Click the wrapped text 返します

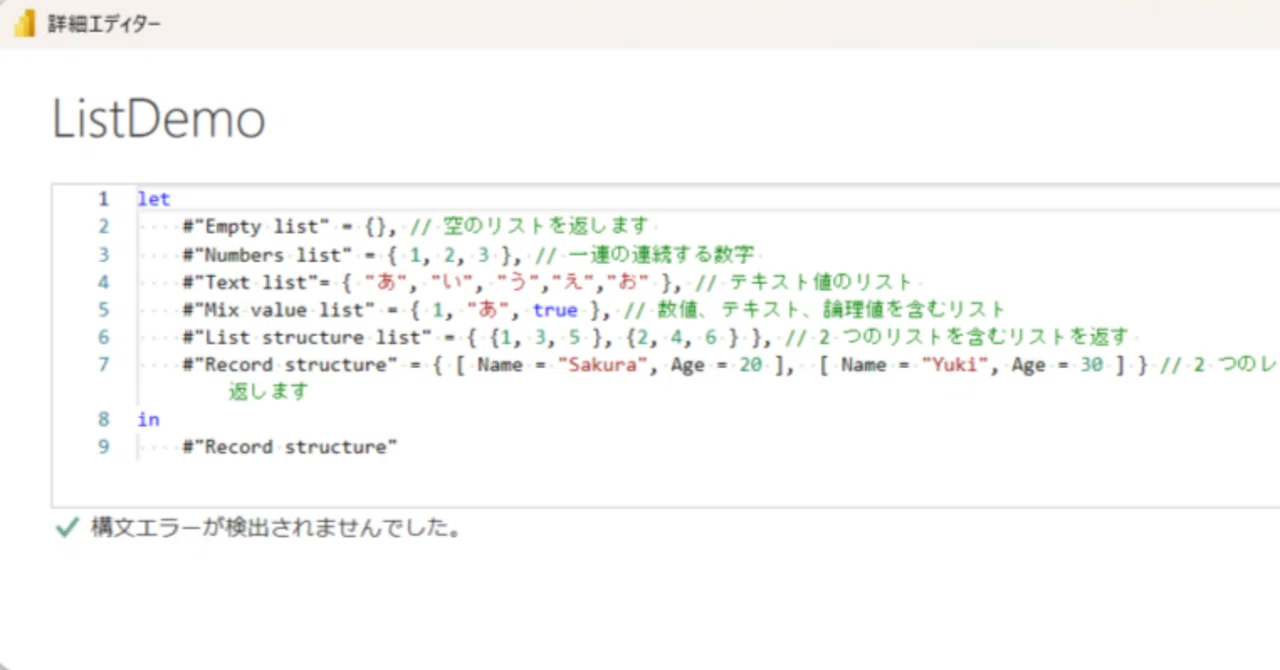269,392
